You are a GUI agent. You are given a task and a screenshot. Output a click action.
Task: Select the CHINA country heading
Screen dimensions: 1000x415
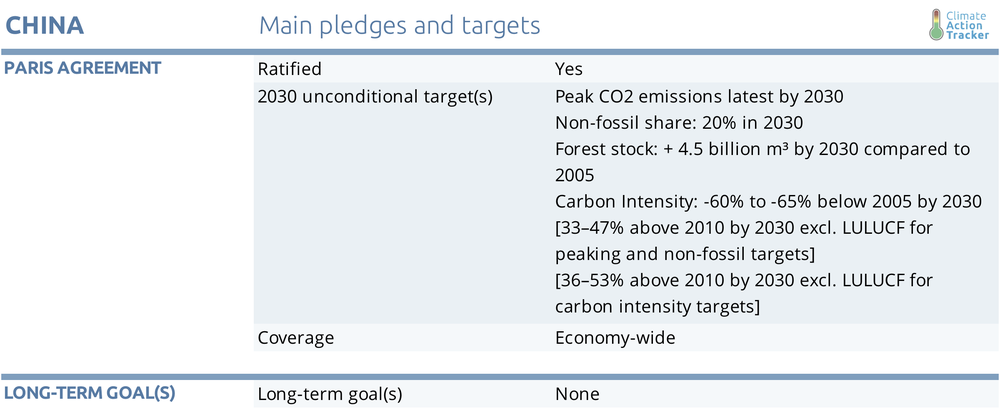[45, 25]
